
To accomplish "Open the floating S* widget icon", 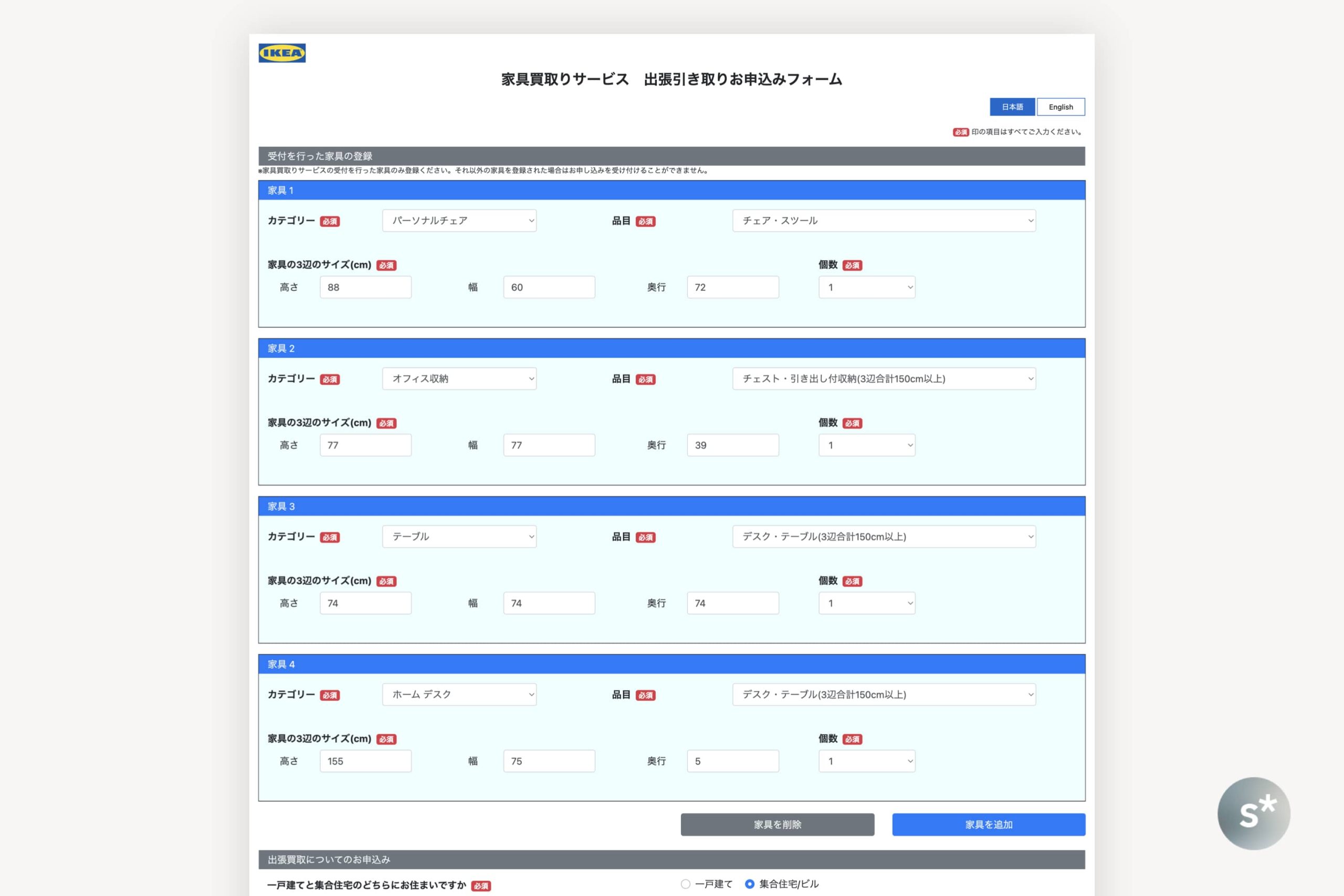I will point(1253,813).
